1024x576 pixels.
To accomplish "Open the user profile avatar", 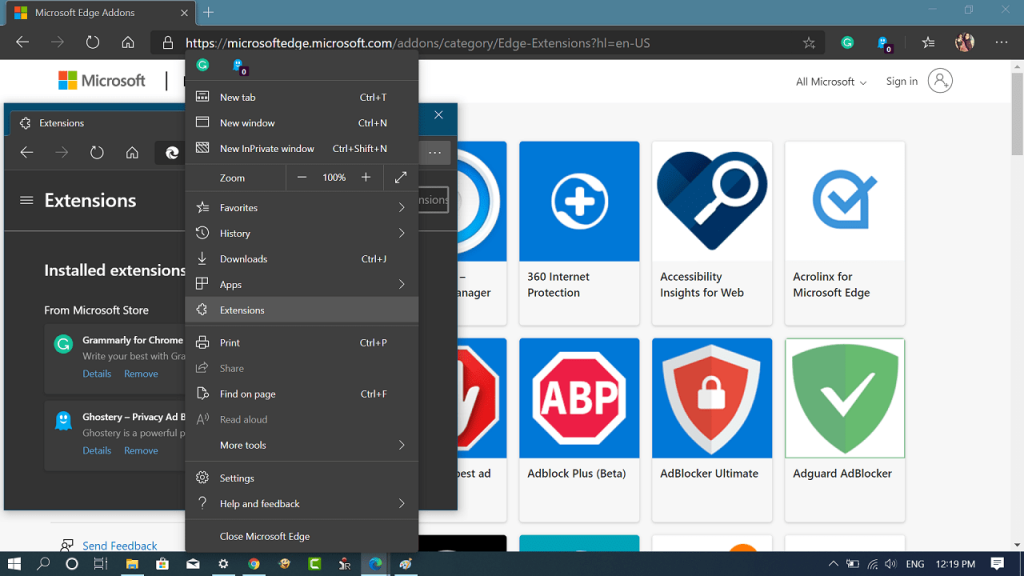I will [x=965, y=42].
